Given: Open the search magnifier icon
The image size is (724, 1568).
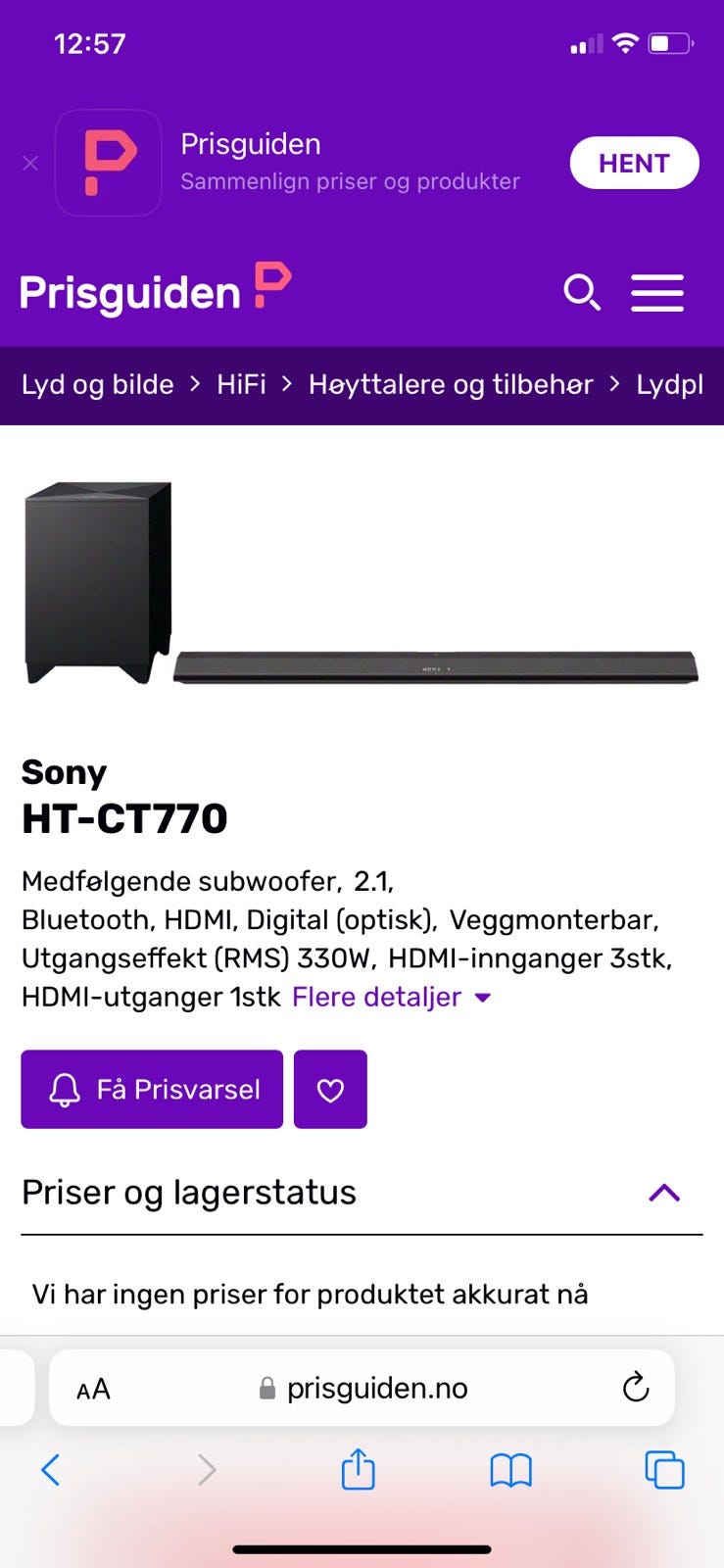Looking at the screenshot, I should click(582, 292).
